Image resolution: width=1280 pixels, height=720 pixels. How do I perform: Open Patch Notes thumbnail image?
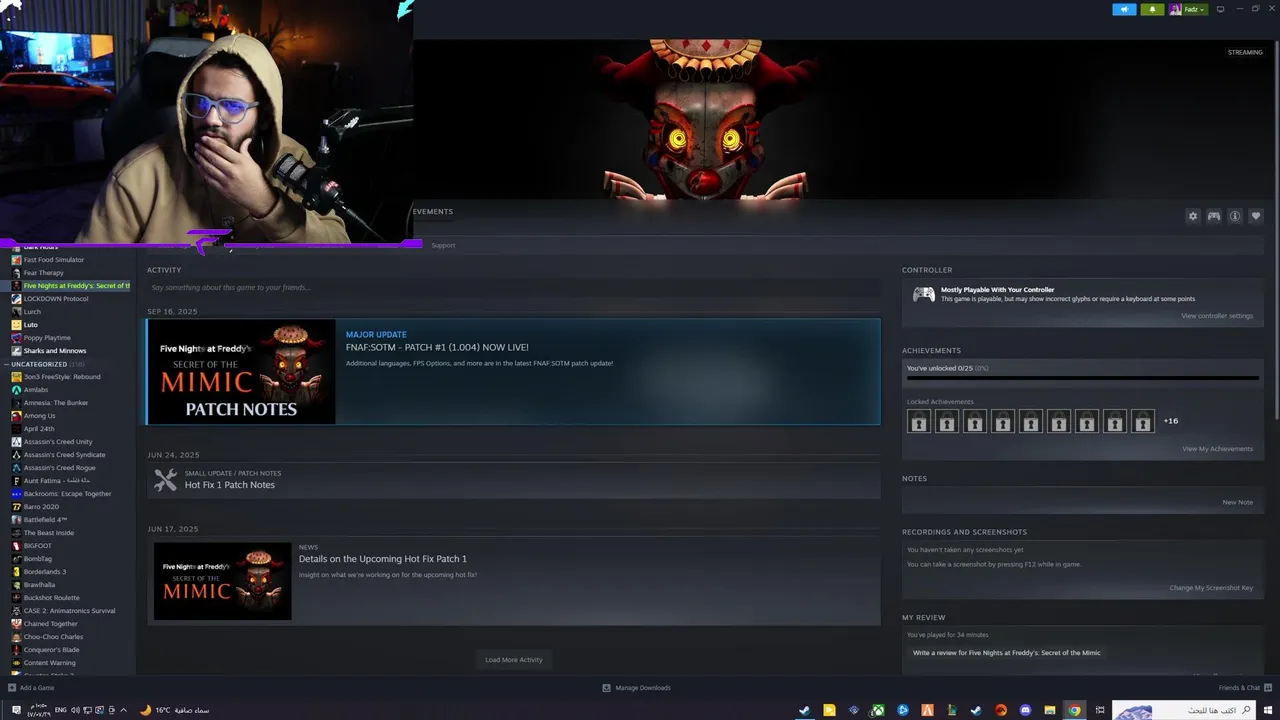(241, 372)
